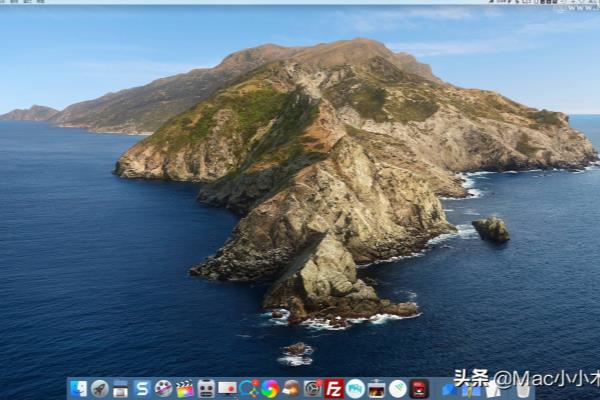Open the white circle green-logo app

coord(398,389)
